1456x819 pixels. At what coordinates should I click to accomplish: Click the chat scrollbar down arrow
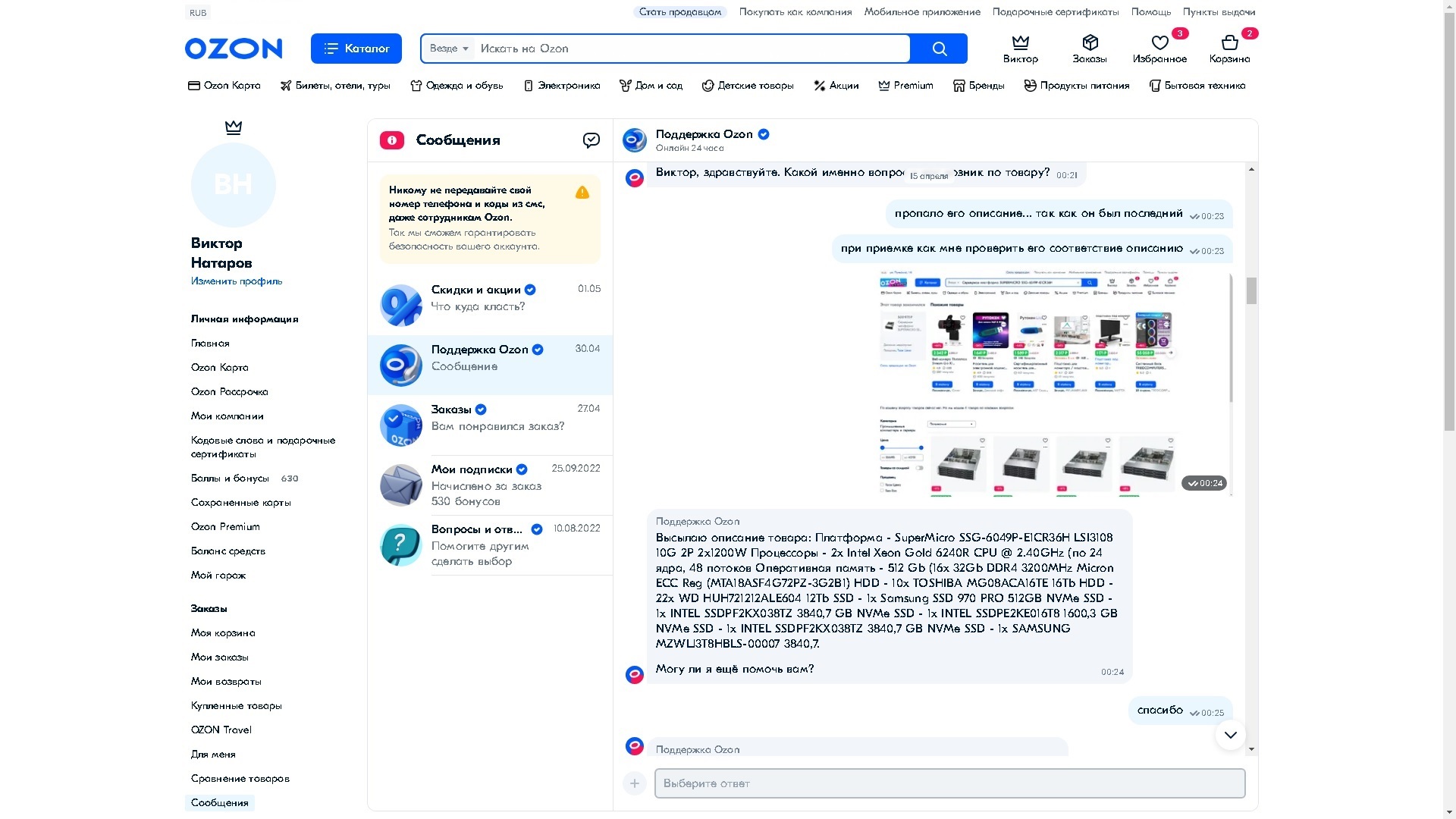coord(1251,749)
